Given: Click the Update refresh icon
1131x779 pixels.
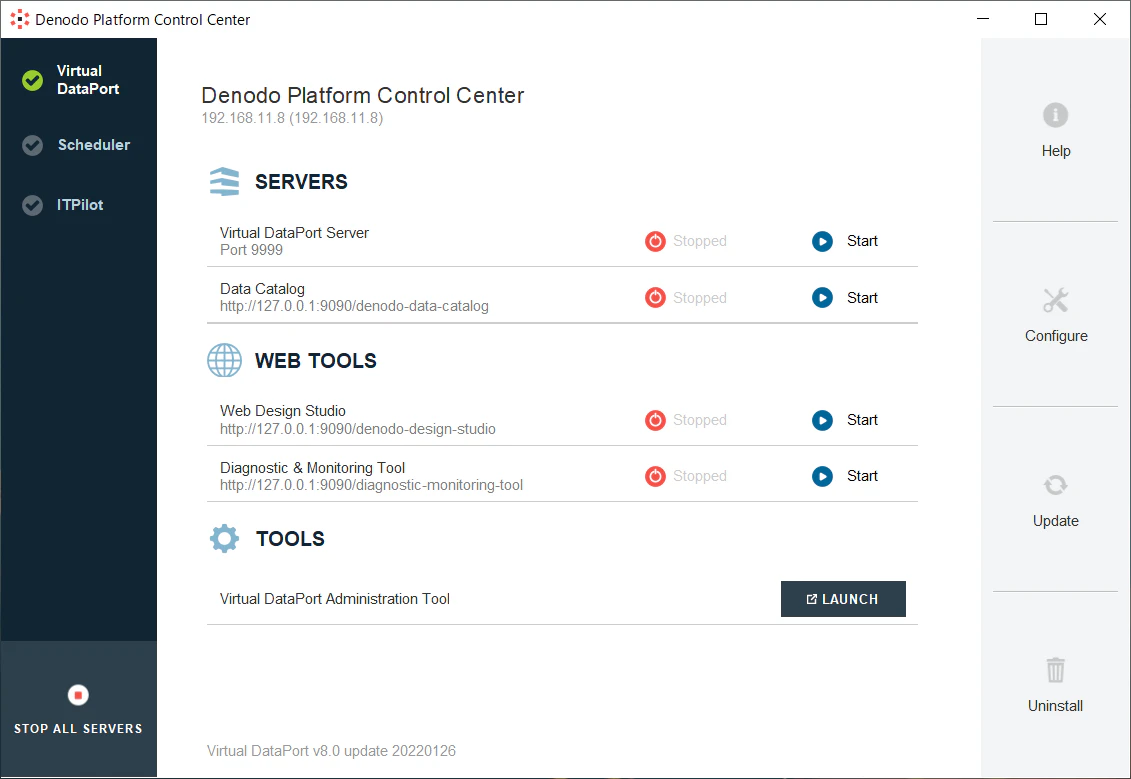Looking at the screenshot, I should tap(1055, 485).
